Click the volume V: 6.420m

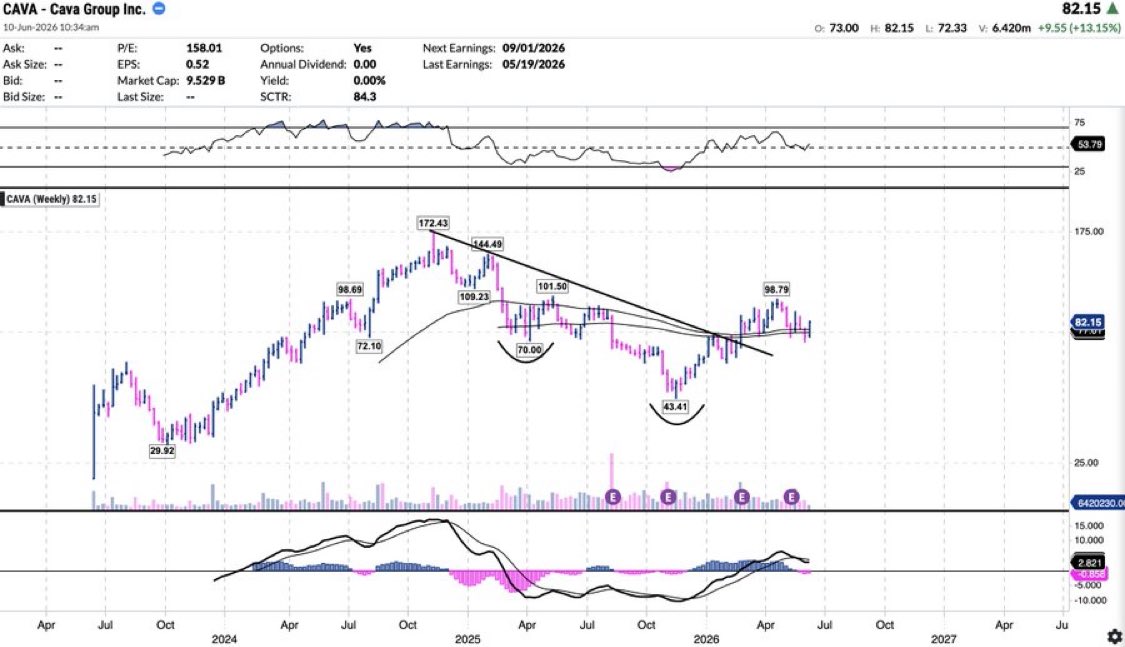(x=1004, y=28)
